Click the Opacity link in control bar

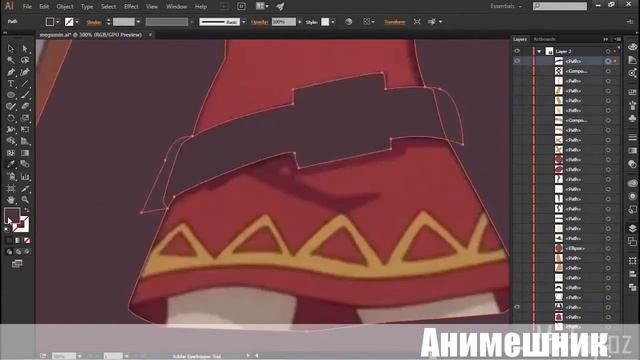point(260,22)
